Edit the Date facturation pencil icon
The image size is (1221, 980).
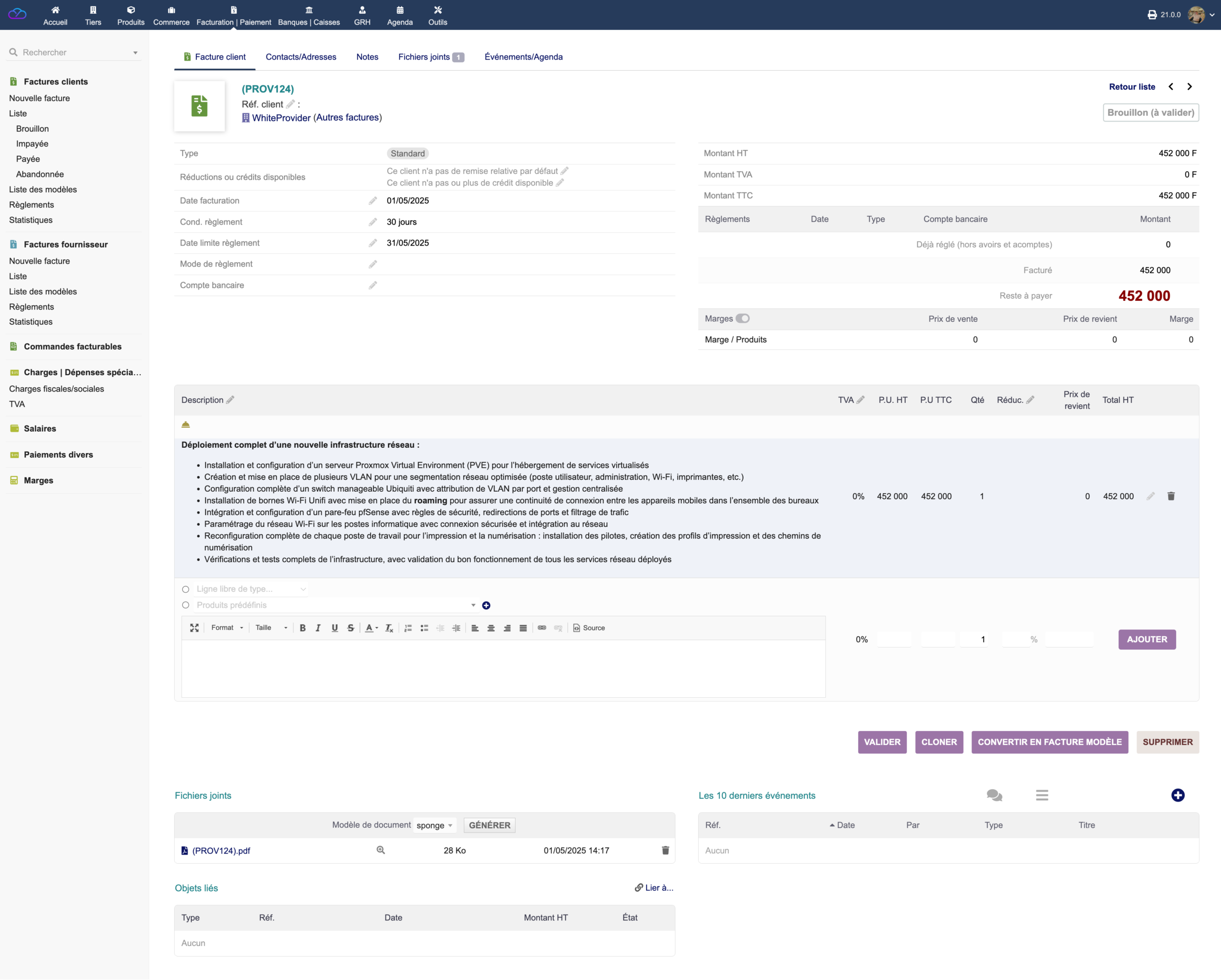point(373,201)
